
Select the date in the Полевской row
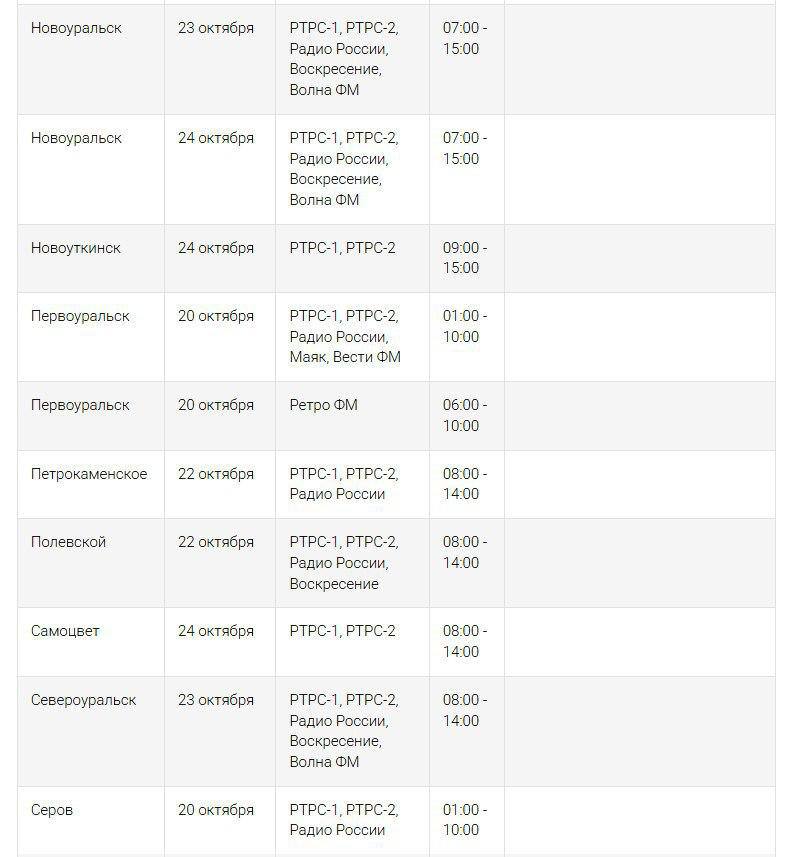(216, 542)
